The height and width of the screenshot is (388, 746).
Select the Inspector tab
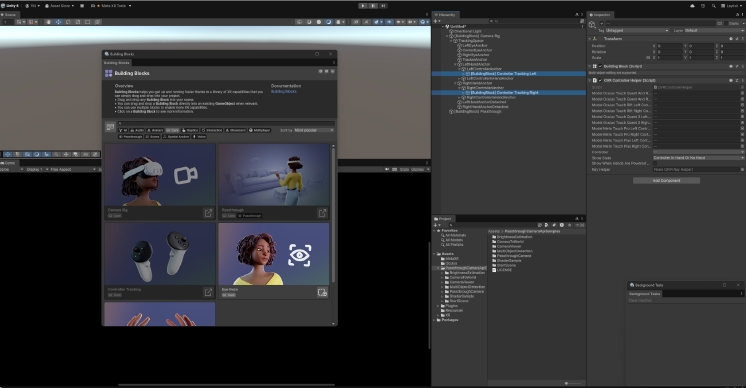[x=600, y=15]
